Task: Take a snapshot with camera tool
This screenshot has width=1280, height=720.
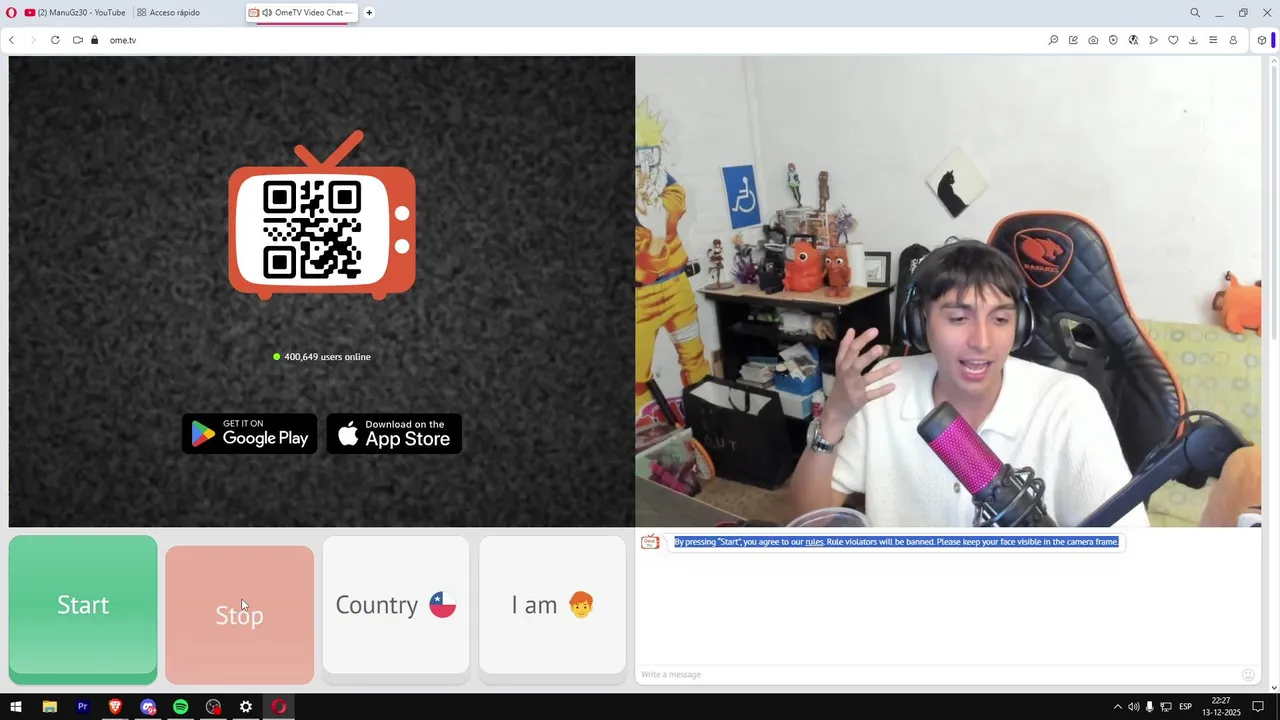Action: (x=1093, y=40)
